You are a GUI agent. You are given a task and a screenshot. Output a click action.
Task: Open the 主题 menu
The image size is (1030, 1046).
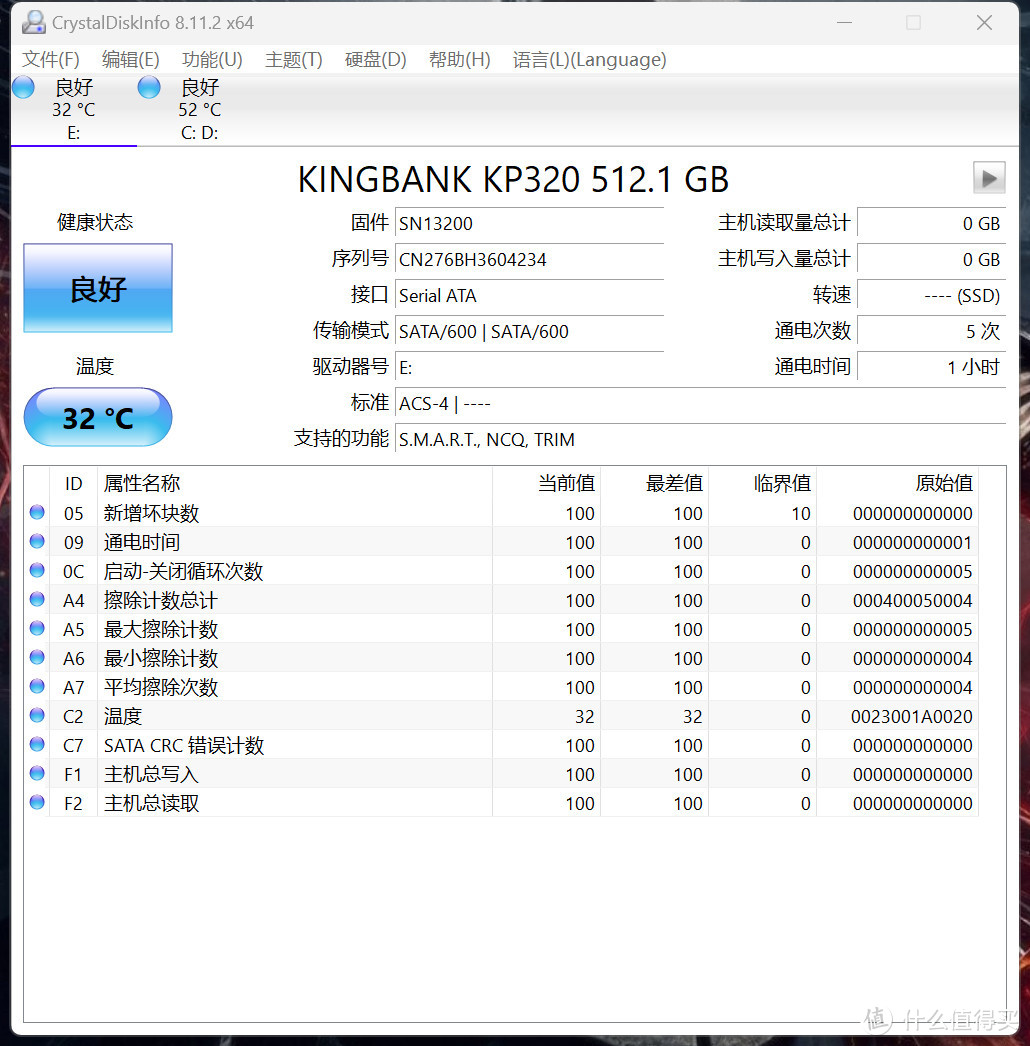[x=292, y=60]
